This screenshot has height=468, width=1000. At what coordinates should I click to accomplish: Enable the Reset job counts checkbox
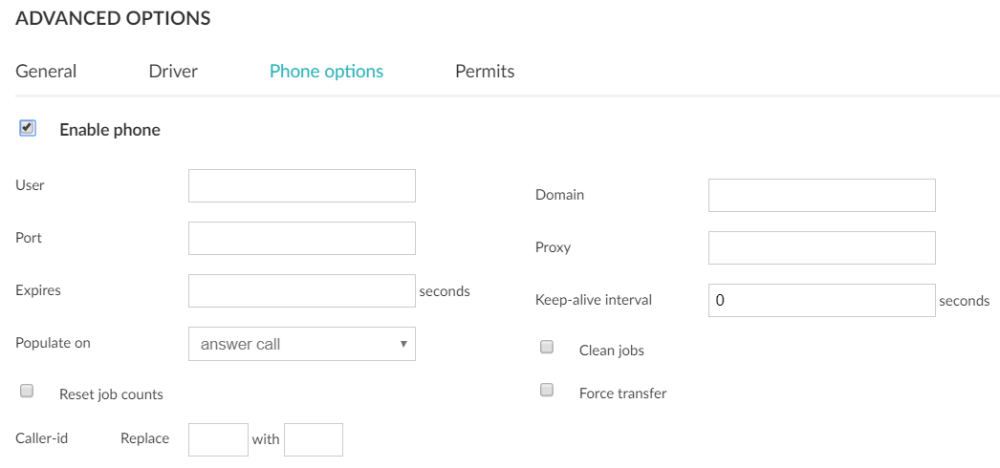point(27,392)
